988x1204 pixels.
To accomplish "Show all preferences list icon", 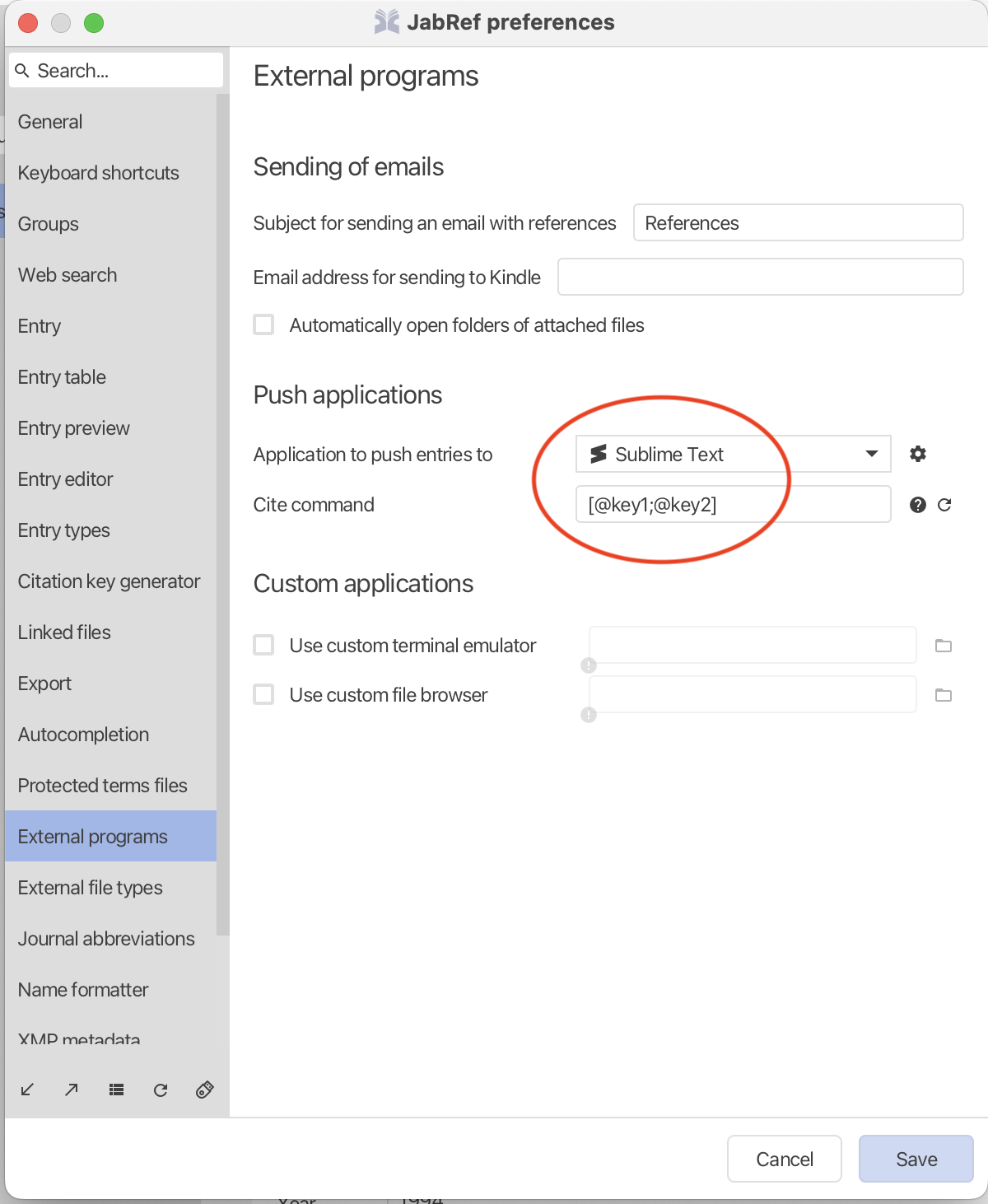I will pyautogui.click(x=116, y=1090).
